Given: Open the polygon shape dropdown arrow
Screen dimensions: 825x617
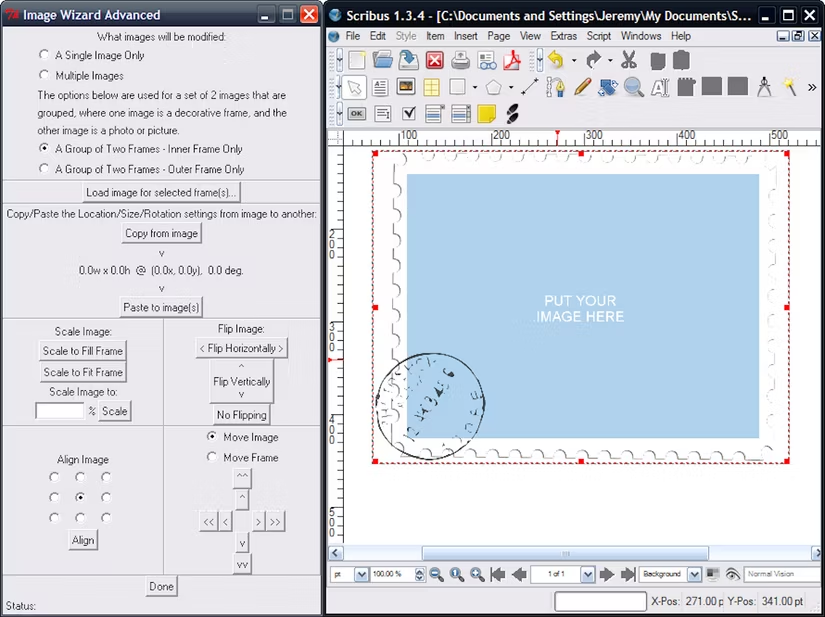Looking at the screenshot, I should [x=509, y=87].
